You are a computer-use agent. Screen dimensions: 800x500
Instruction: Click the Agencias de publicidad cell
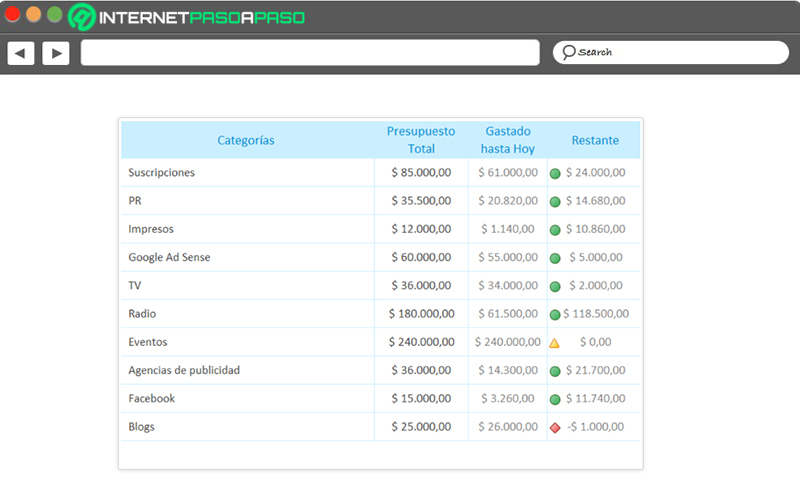point(247,370)
